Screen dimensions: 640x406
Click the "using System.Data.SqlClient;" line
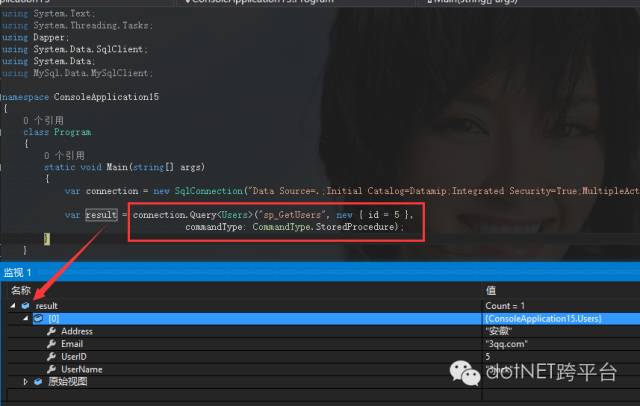click(x=75, y=49)
